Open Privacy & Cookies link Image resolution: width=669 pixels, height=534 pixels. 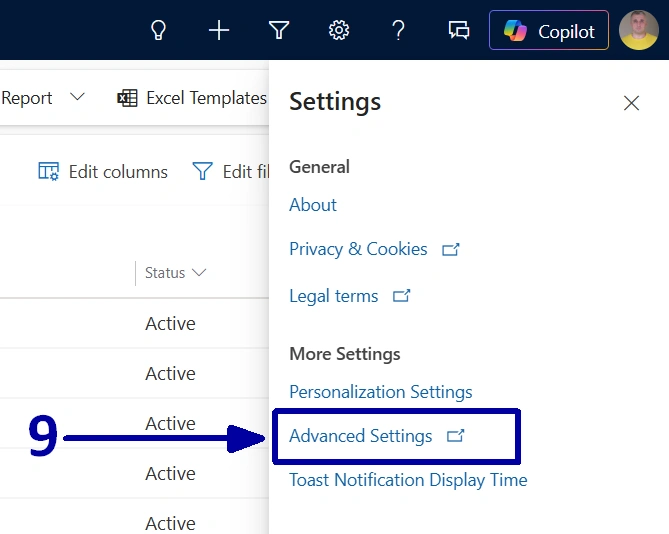pyautogui.click(x=358, y=249)
